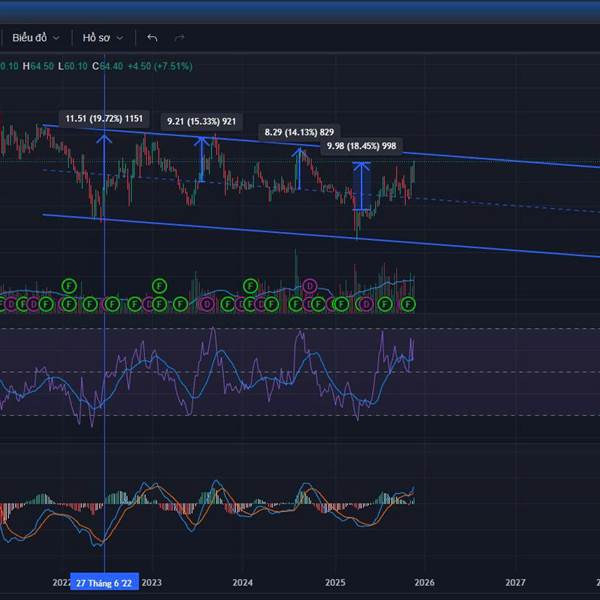600x600 pixels.
Task: Click 2024 on the time axis
Action: pos(242,582)
